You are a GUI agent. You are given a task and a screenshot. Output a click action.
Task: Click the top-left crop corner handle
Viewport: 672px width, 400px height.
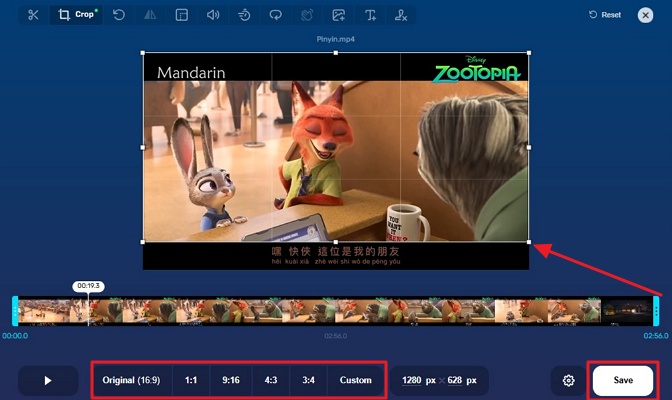point(143,53)
